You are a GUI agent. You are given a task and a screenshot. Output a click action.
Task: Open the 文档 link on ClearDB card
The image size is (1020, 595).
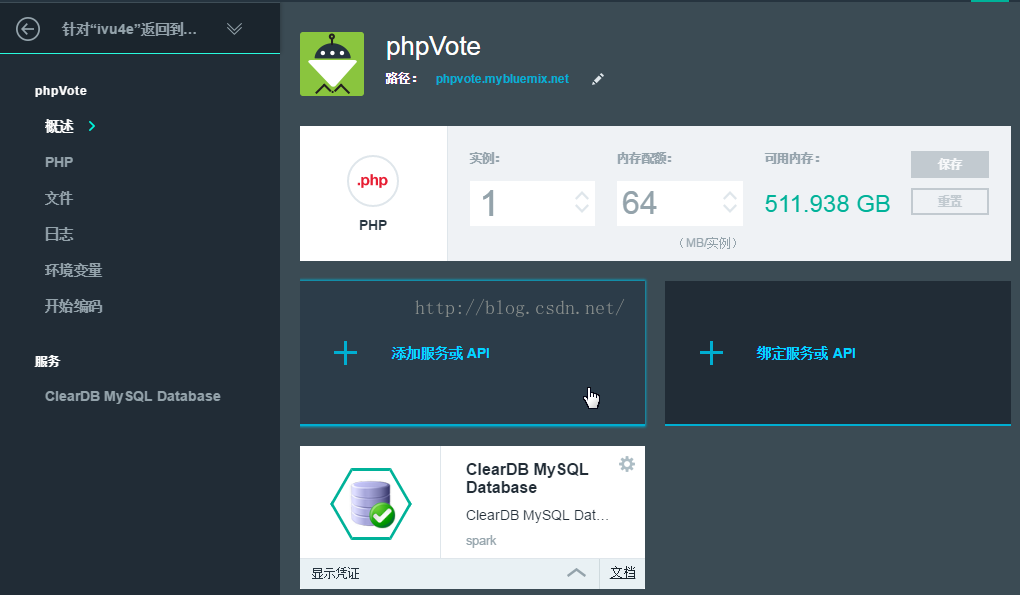click(x=623, y=573)
